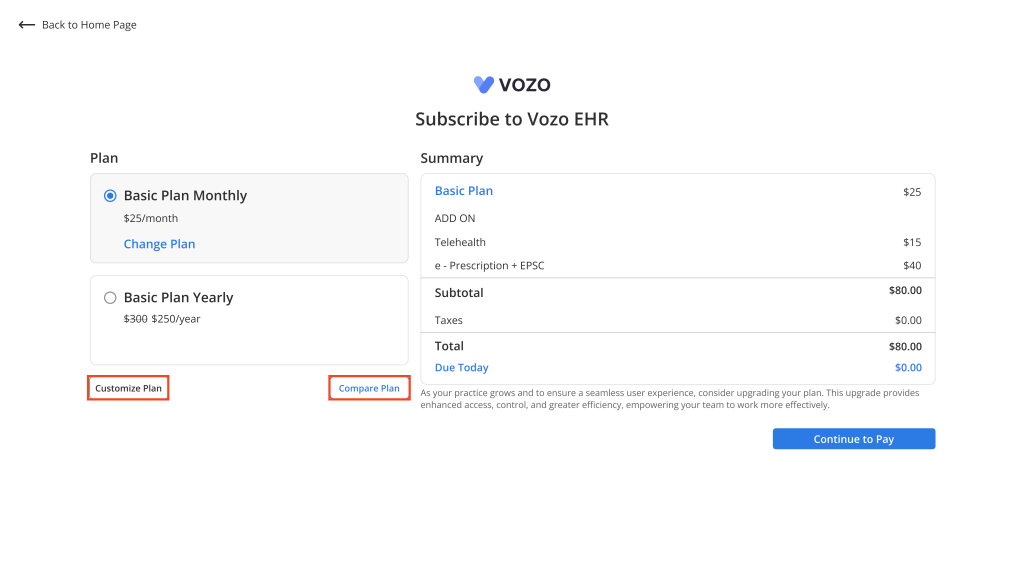Click the Due Today label

(x=462, y=368)
